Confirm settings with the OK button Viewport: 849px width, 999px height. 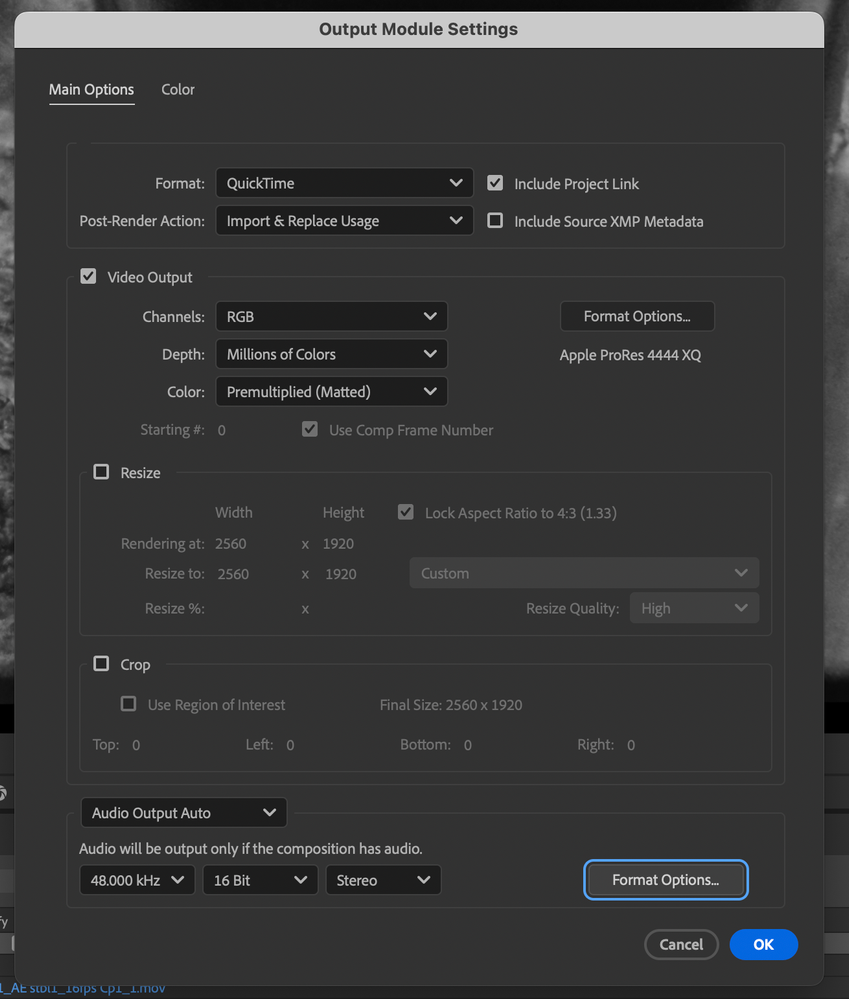[763, 944]
